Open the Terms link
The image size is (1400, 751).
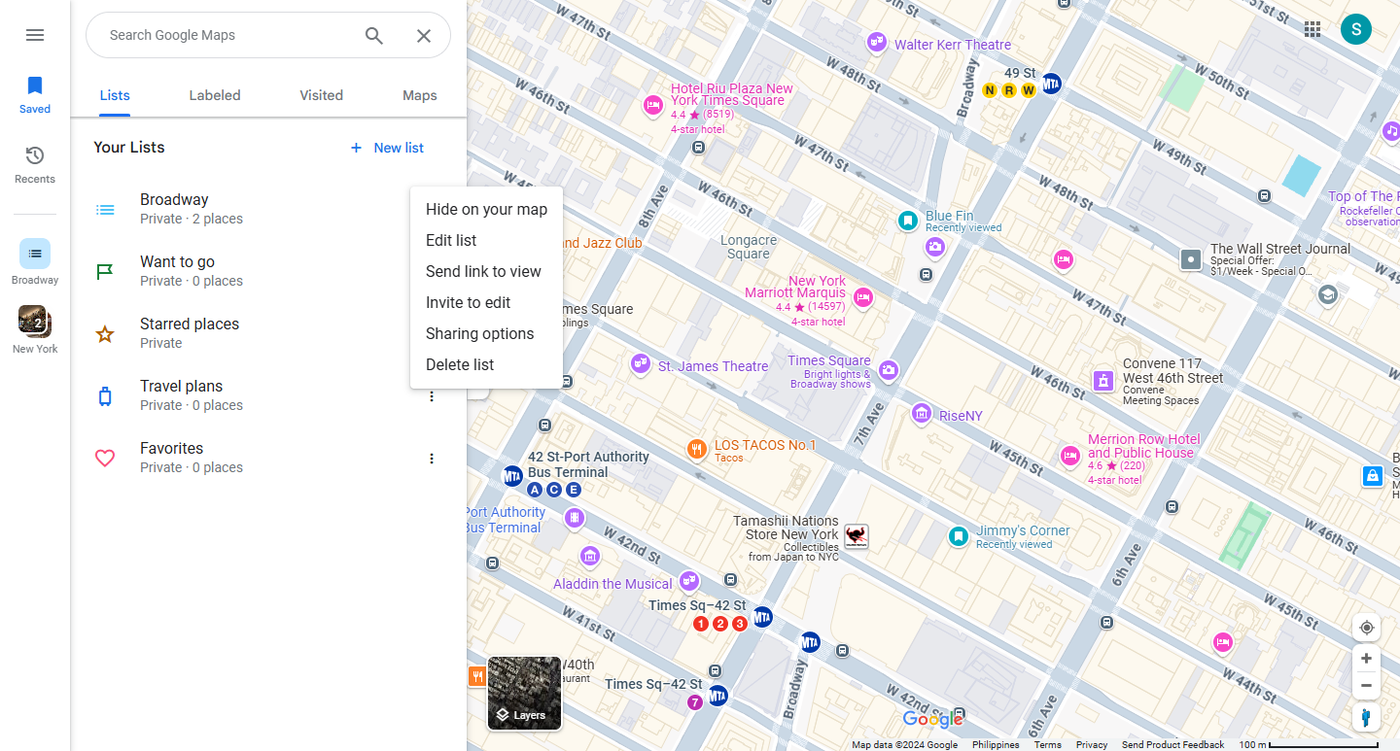[1047, 744]
